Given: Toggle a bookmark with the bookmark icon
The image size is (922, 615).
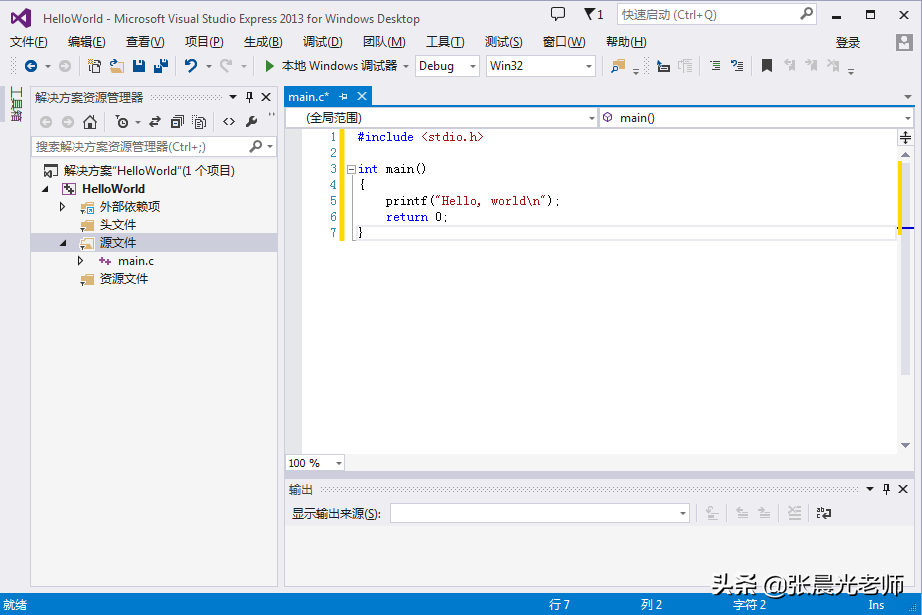Looking at the screenshot, I should 767,66.
